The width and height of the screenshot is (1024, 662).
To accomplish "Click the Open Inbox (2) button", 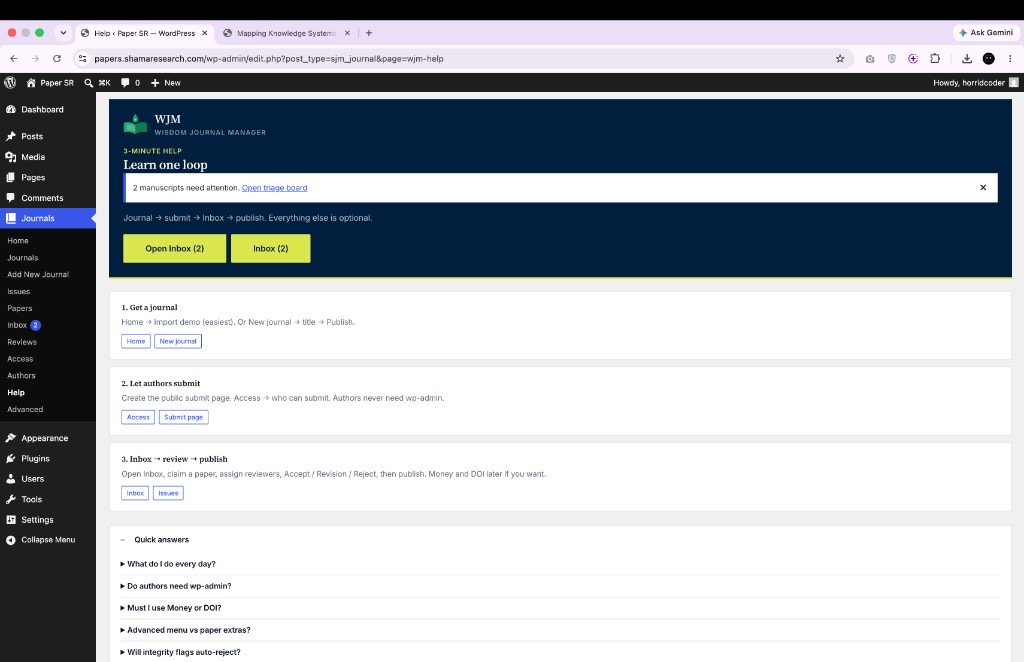I will pyautogui.click(x=174, y=249).
